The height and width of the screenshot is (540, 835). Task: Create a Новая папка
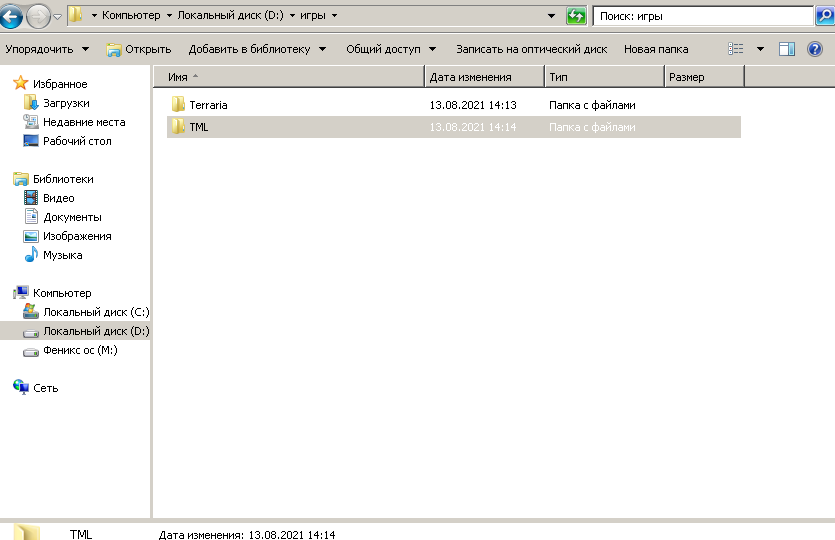[656, 49]
